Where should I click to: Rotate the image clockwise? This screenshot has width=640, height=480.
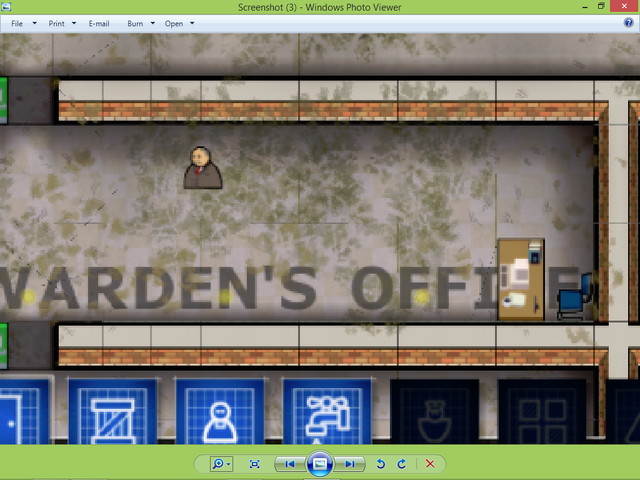(x=402, y=464)
